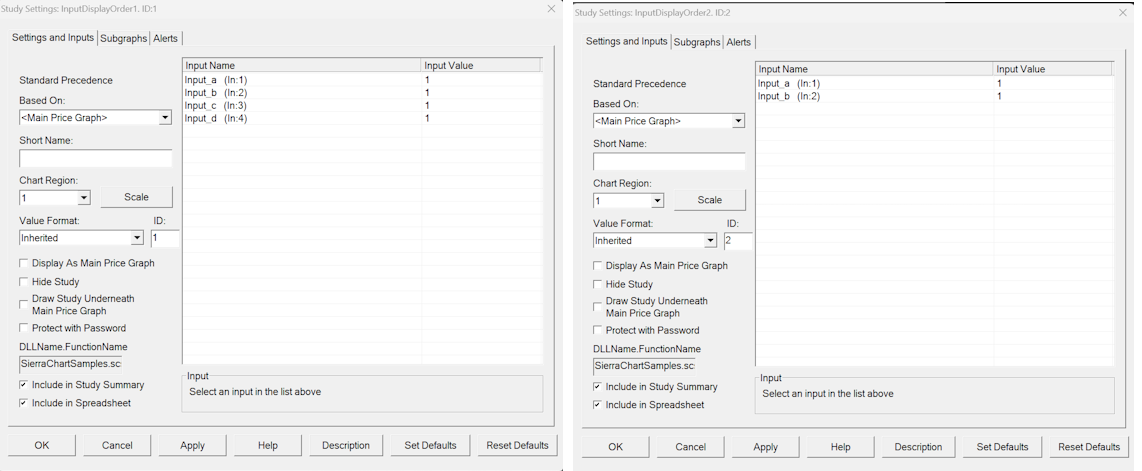Click Apply in InputDisplayOrder1 dialog
This screenshot has width=1142, height=471.
coord(192,445)
